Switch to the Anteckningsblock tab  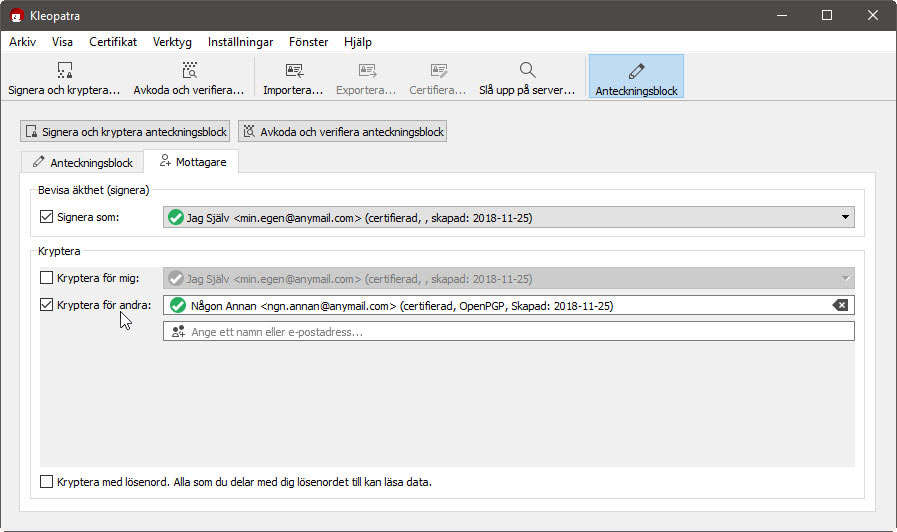[82, 162]
